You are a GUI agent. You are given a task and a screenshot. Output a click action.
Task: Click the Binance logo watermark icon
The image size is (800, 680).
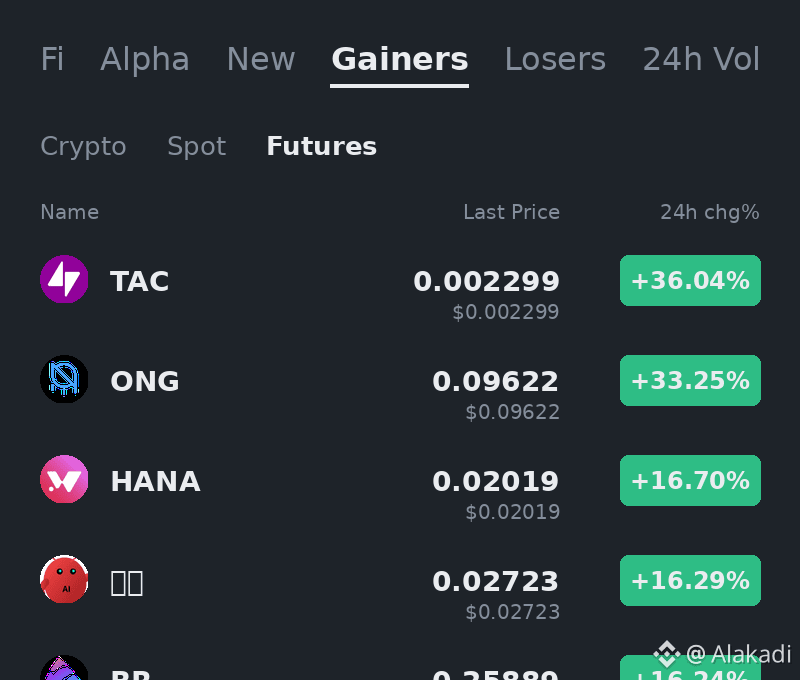(x=667, y=654)
